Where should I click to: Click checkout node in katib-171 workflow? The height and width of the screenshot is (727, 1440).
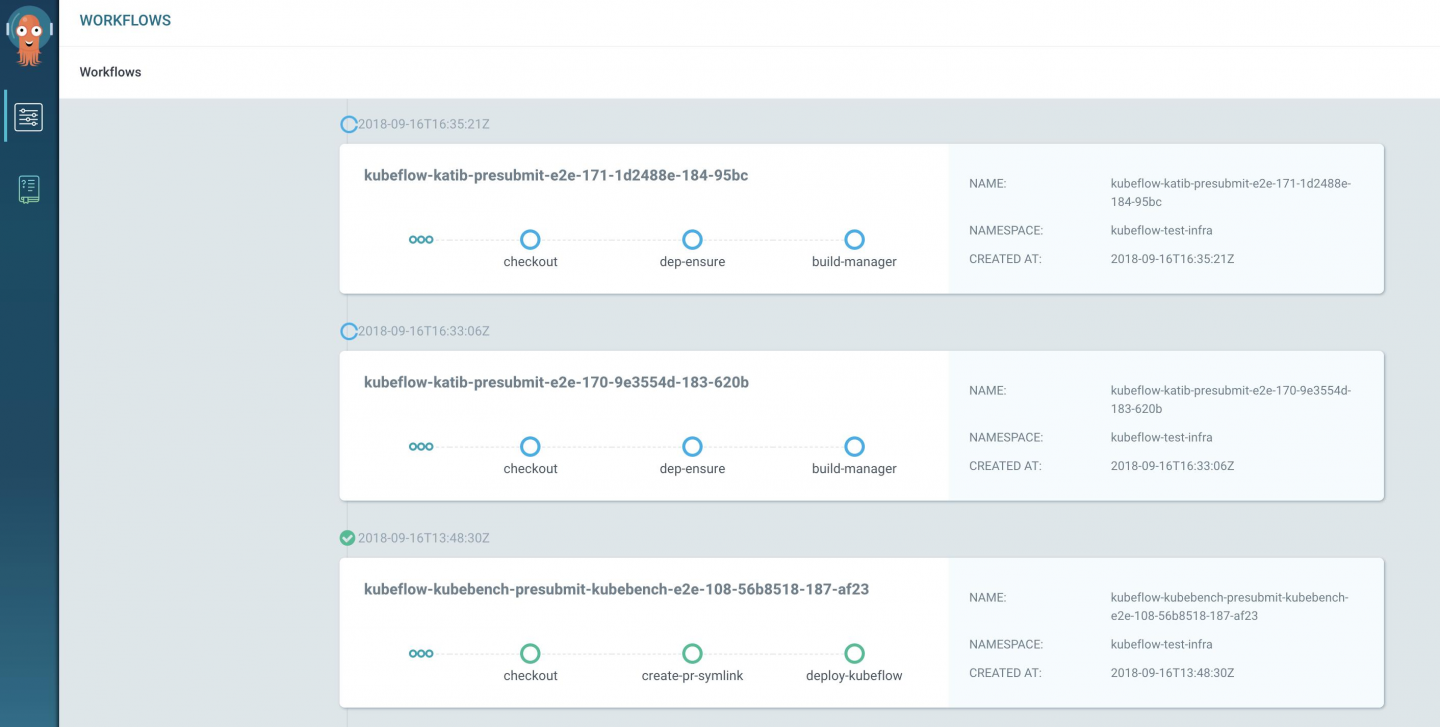pyautogui.click(x=530, y=240)
